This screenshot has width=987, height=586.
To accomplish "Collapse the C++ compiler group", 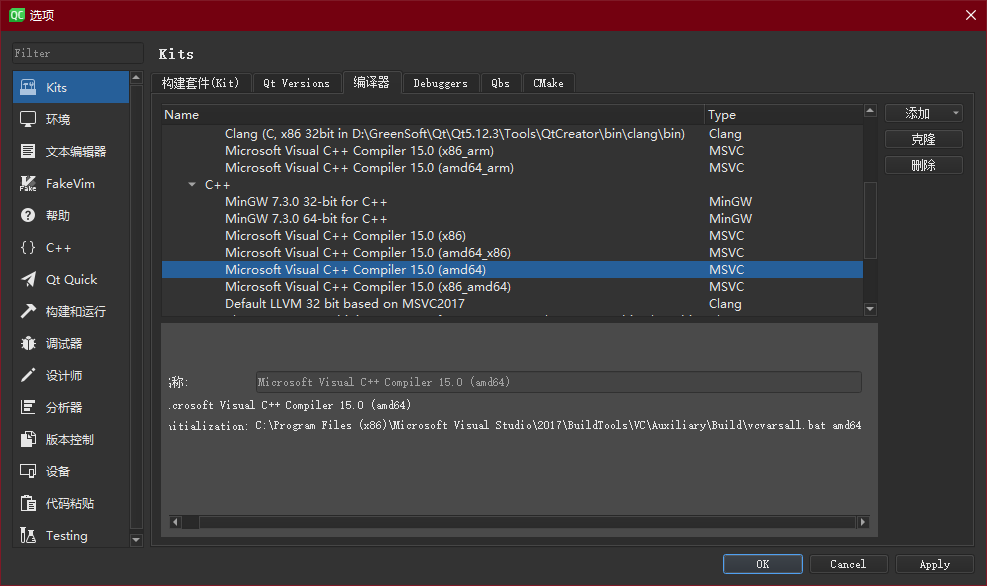I will pos(192,184).
